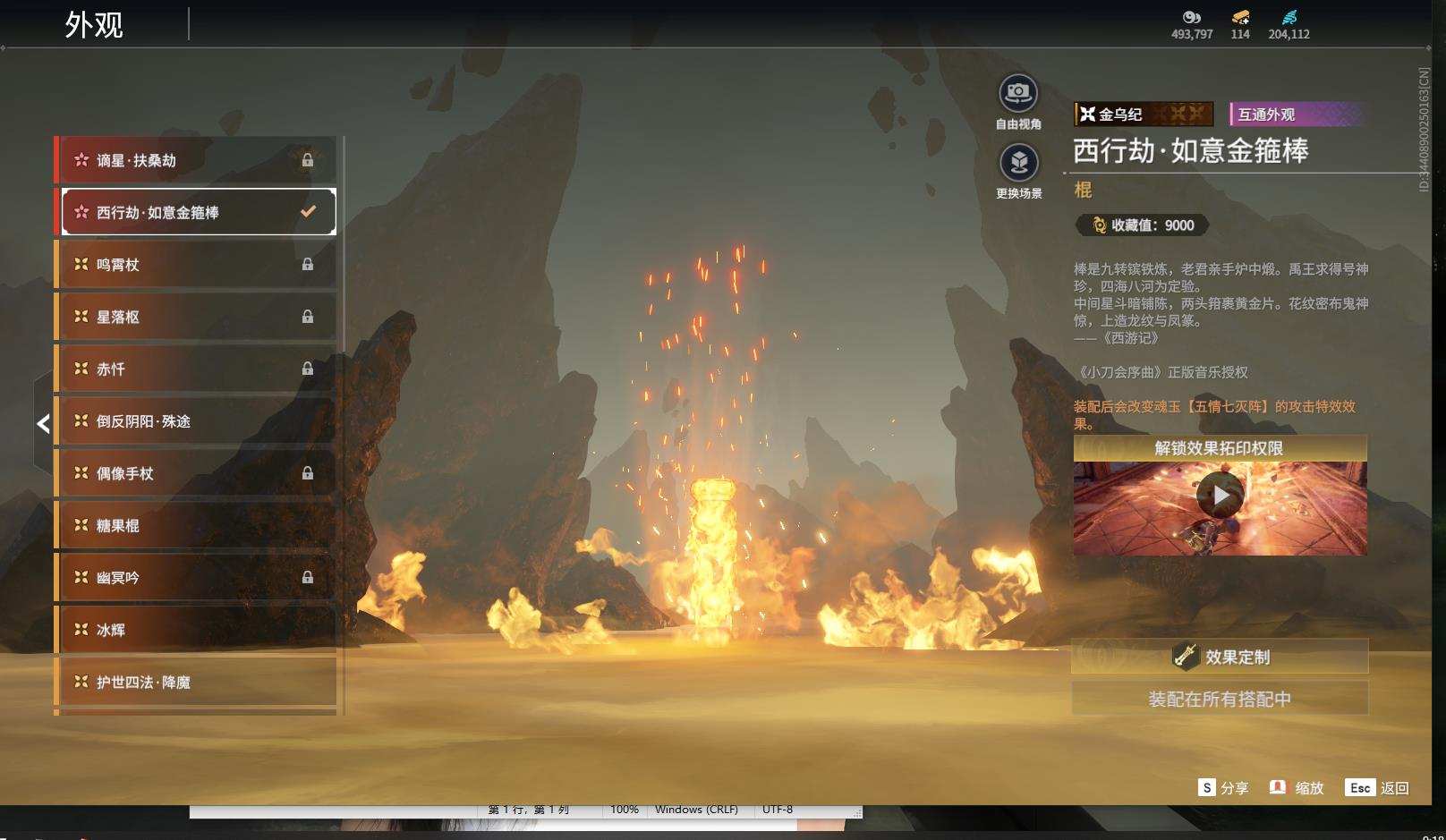
Task: Click the lock icon on 鸣霄杖
Action: tap(308, 264)
